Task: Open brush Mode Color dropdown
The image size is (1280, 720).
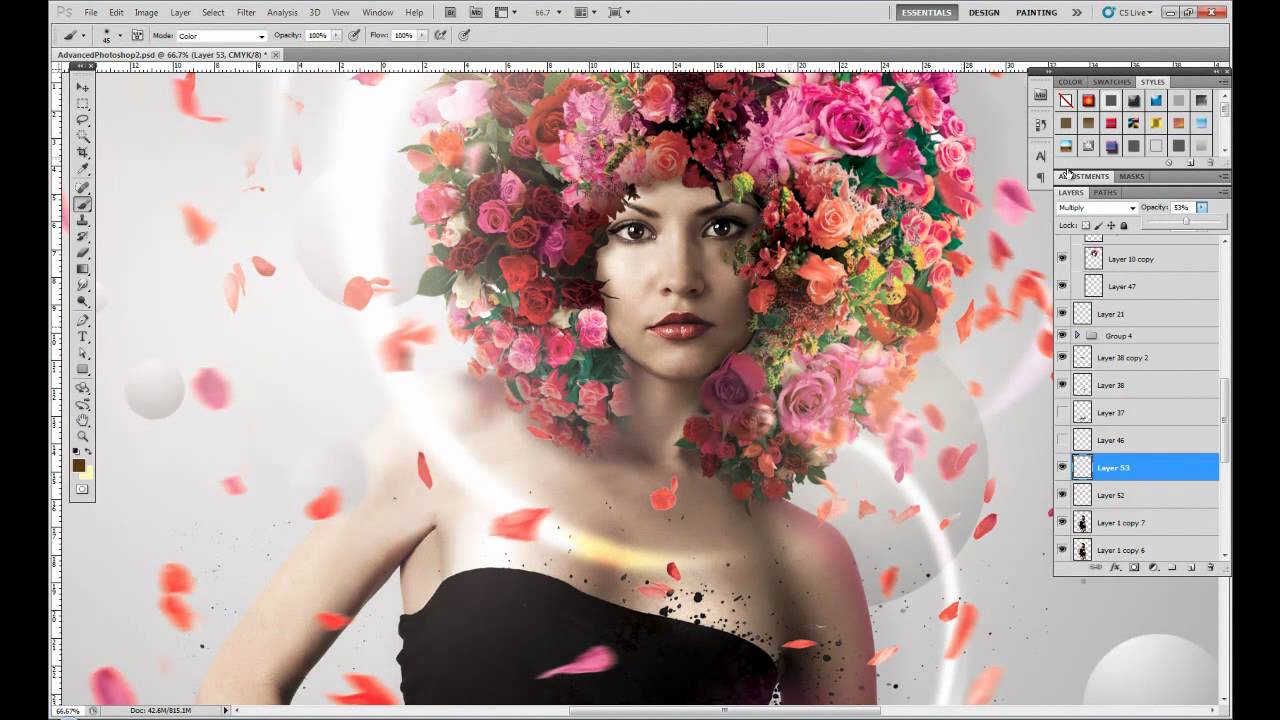Action: tap(221, 36)
